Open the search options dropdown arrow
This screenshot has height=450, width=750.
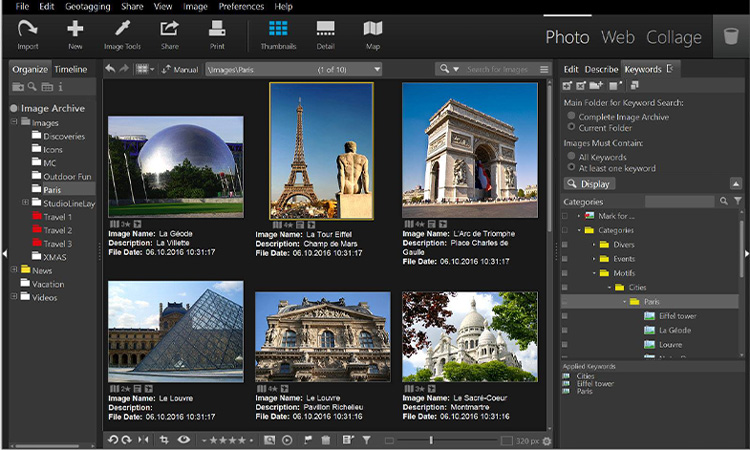tap(456, 69)
